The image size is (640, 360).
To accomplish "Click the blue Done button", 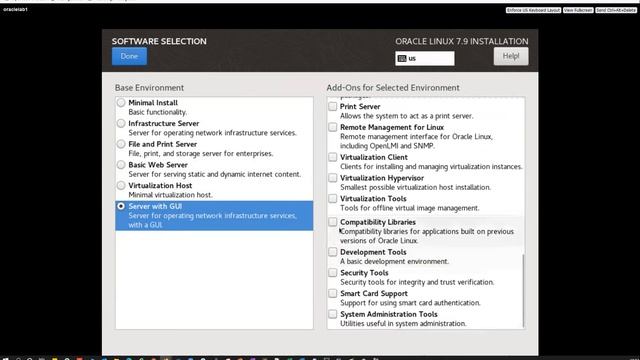I will click(129, 56).
